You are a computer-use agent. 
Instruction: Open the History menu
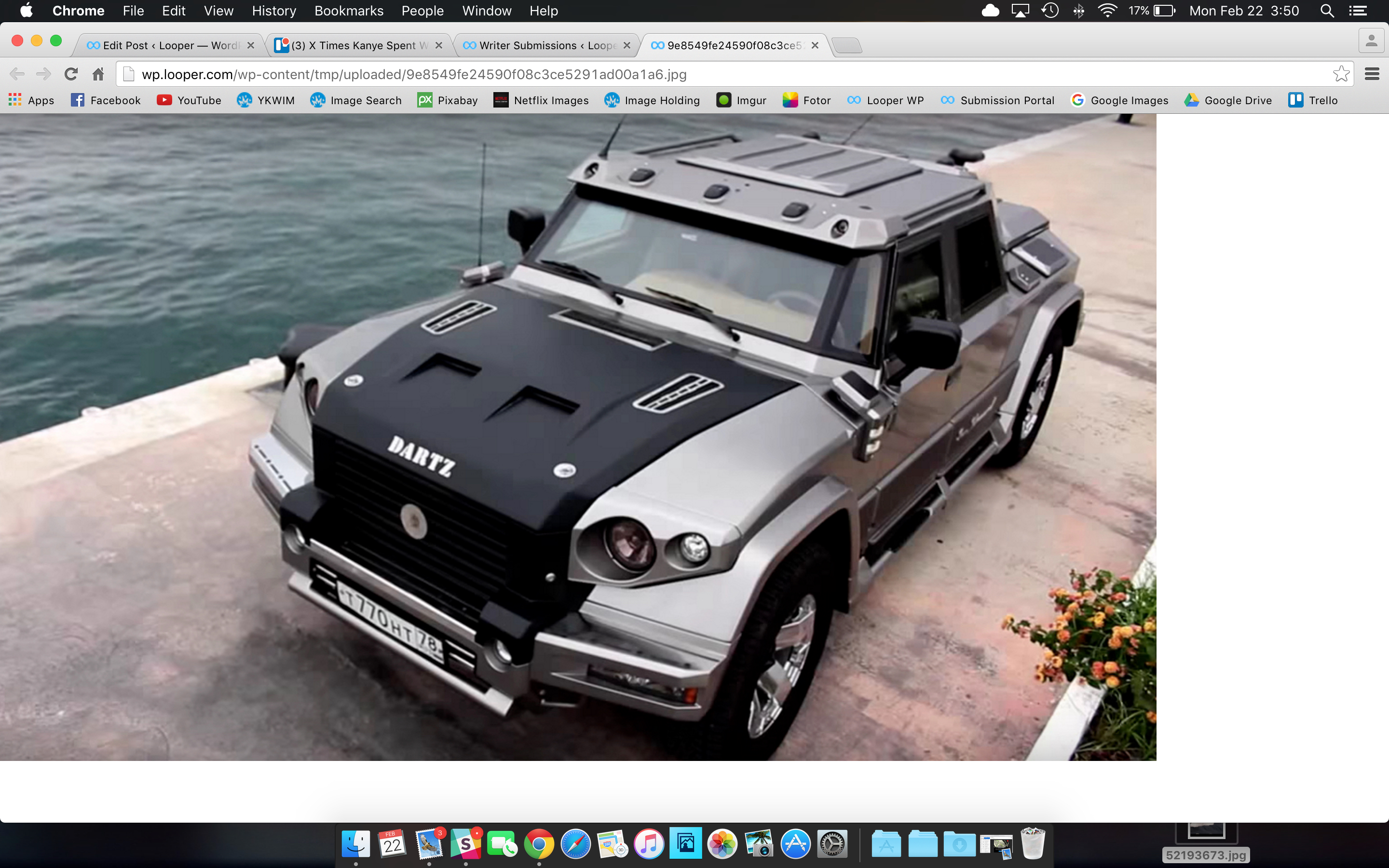point(274,11)
